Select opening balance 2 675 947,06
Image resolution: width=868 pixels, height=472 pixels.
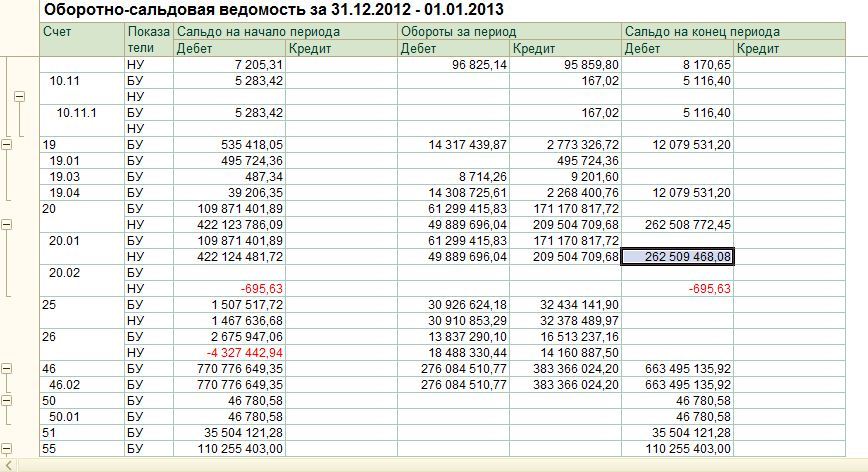coord(247,337)
